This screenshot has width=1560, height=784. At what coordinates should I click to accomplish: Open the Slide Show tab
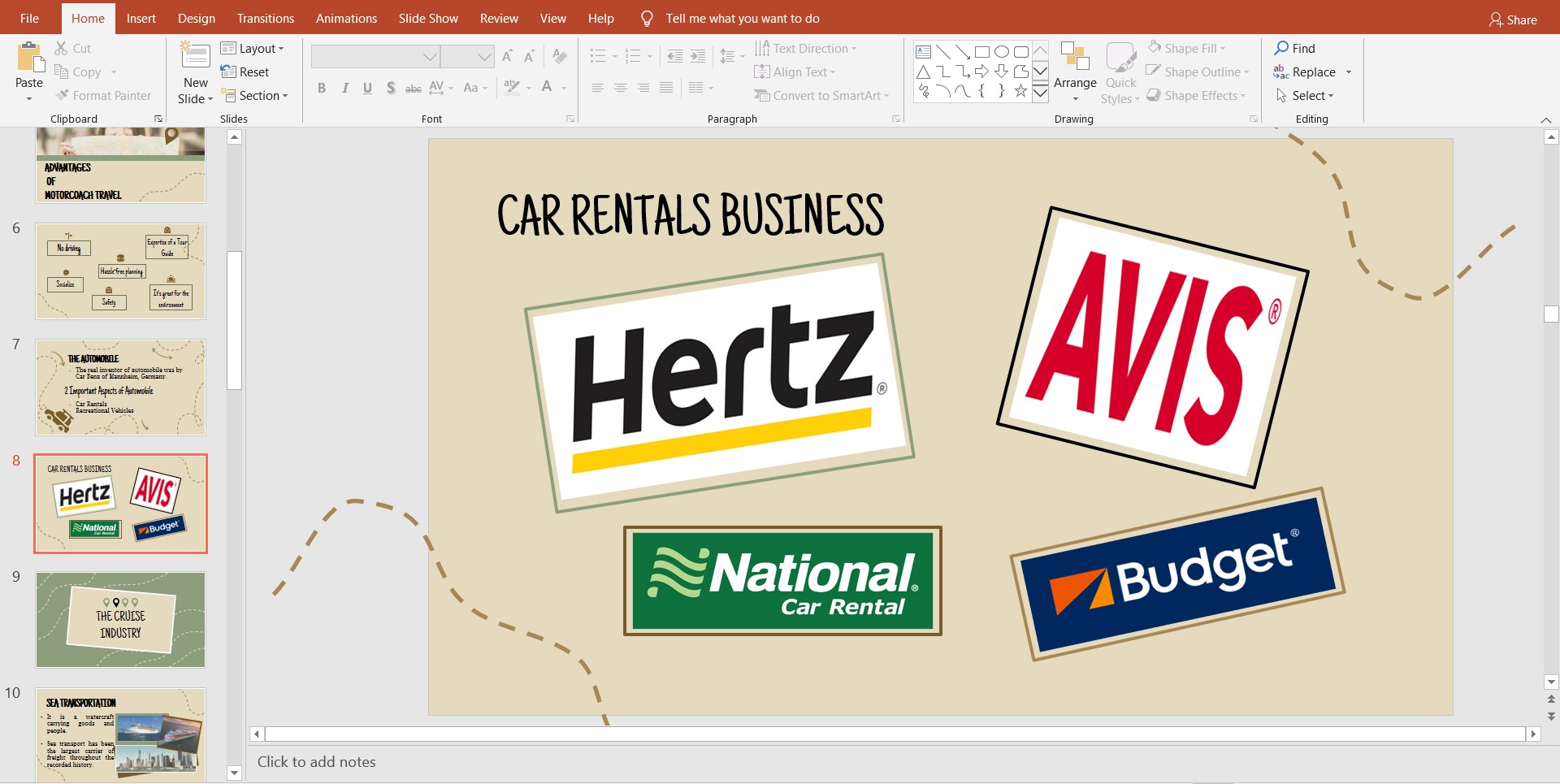click(x=428, y=18)
